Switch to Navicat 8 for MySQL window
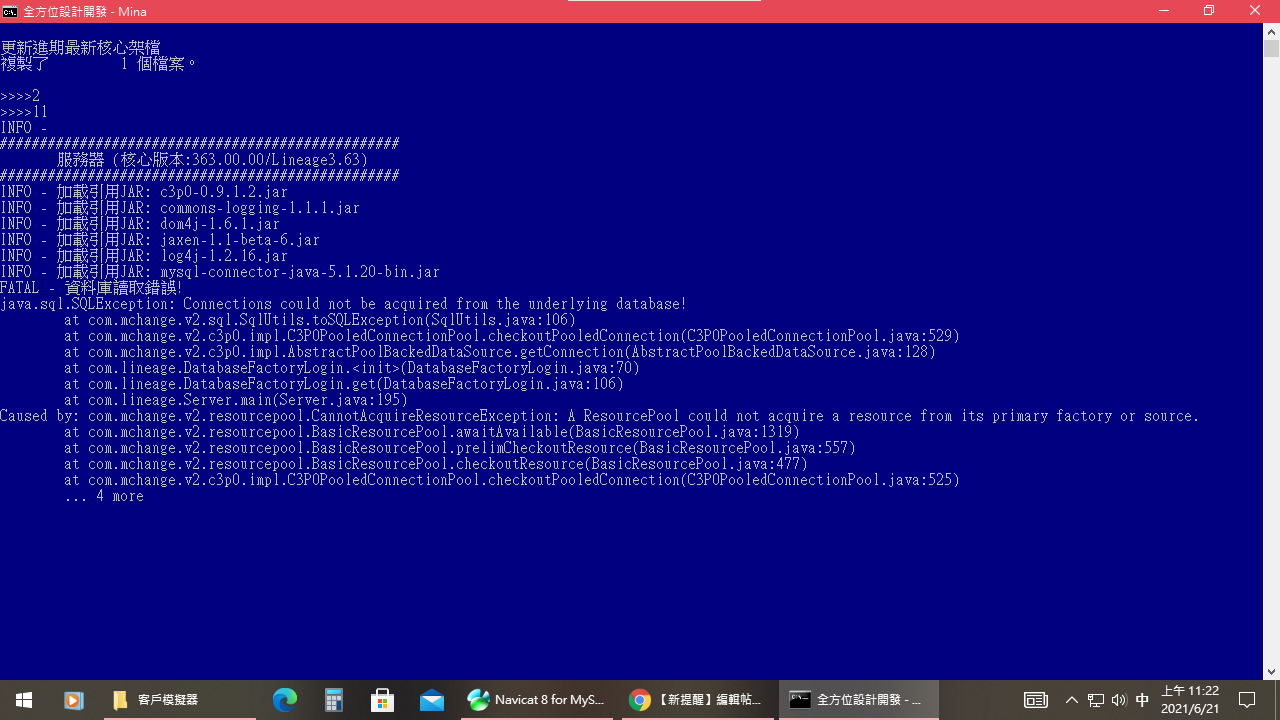The image size is (1280, 720). (x=537, y=700)
